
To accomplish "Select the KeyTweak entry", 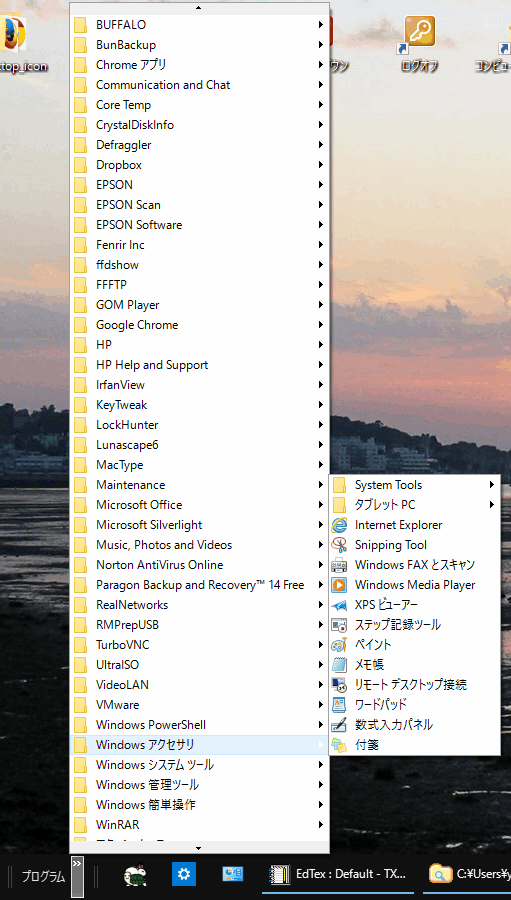I will point(199,405).
